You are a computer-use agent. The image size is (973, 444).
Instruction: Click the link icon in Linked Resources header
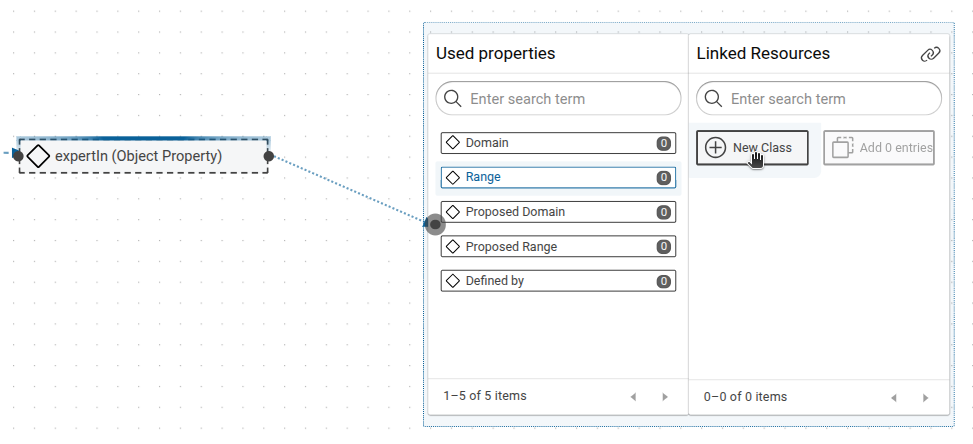tap(930, 54)
